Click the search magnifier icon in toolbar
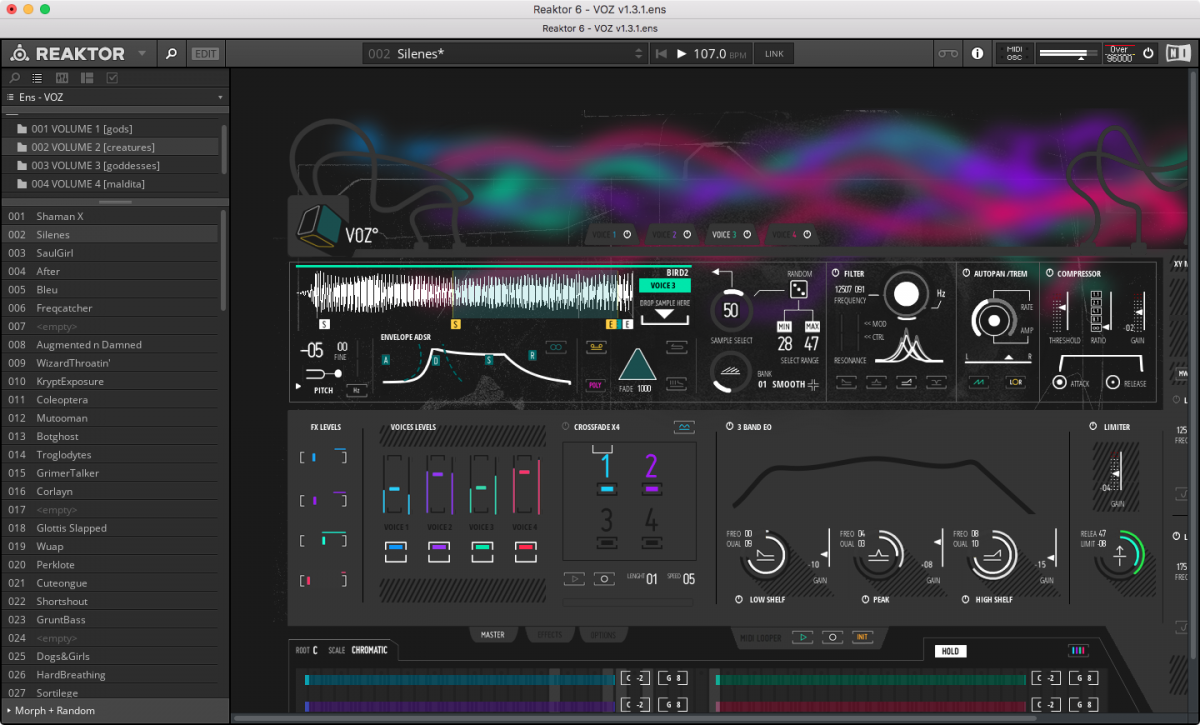 (x=171, y=54)
